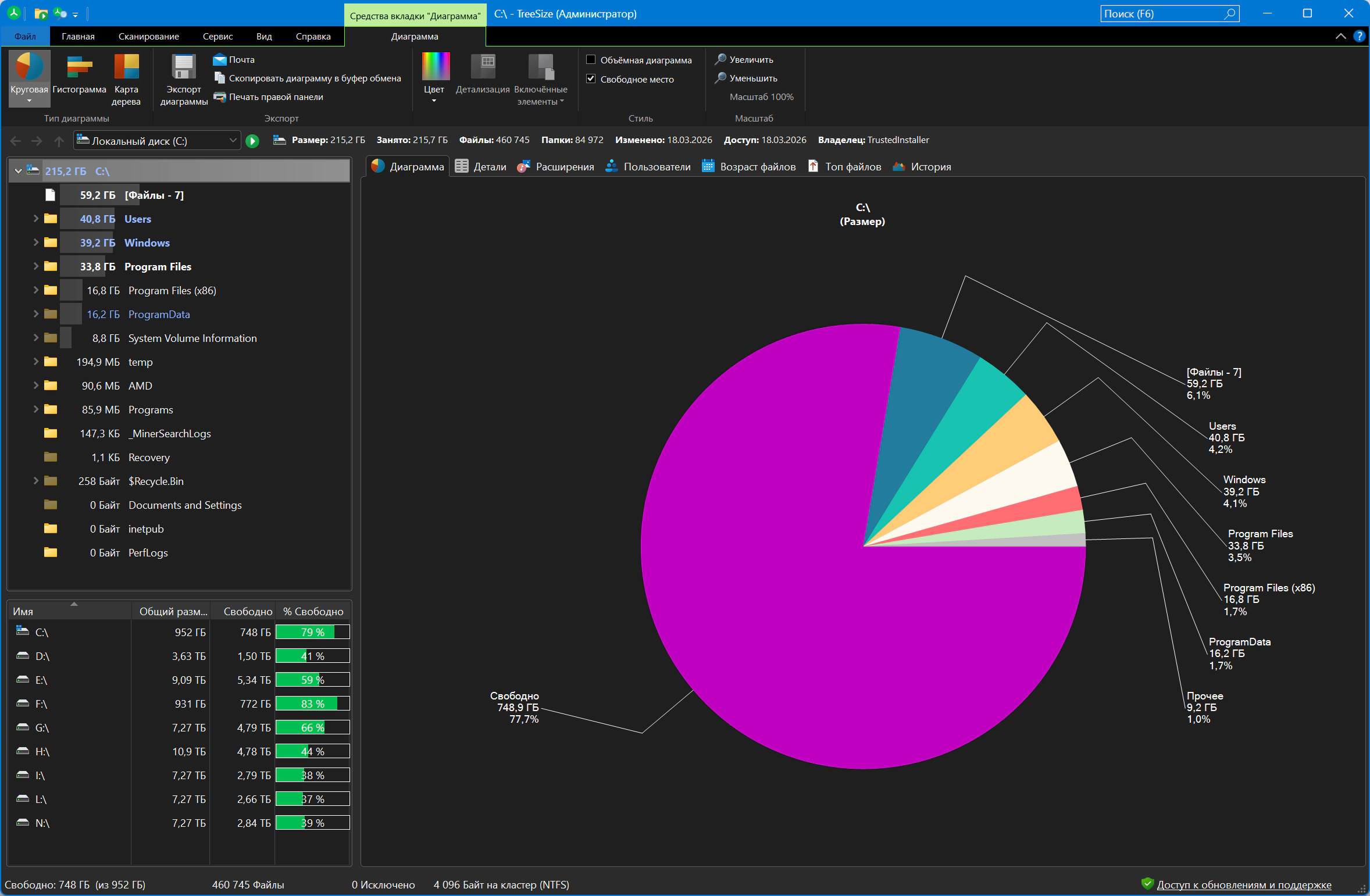Click Печать правой панели printer icon
The image size is (1370, 896).
pyautogui.click(x=220, y=97)
